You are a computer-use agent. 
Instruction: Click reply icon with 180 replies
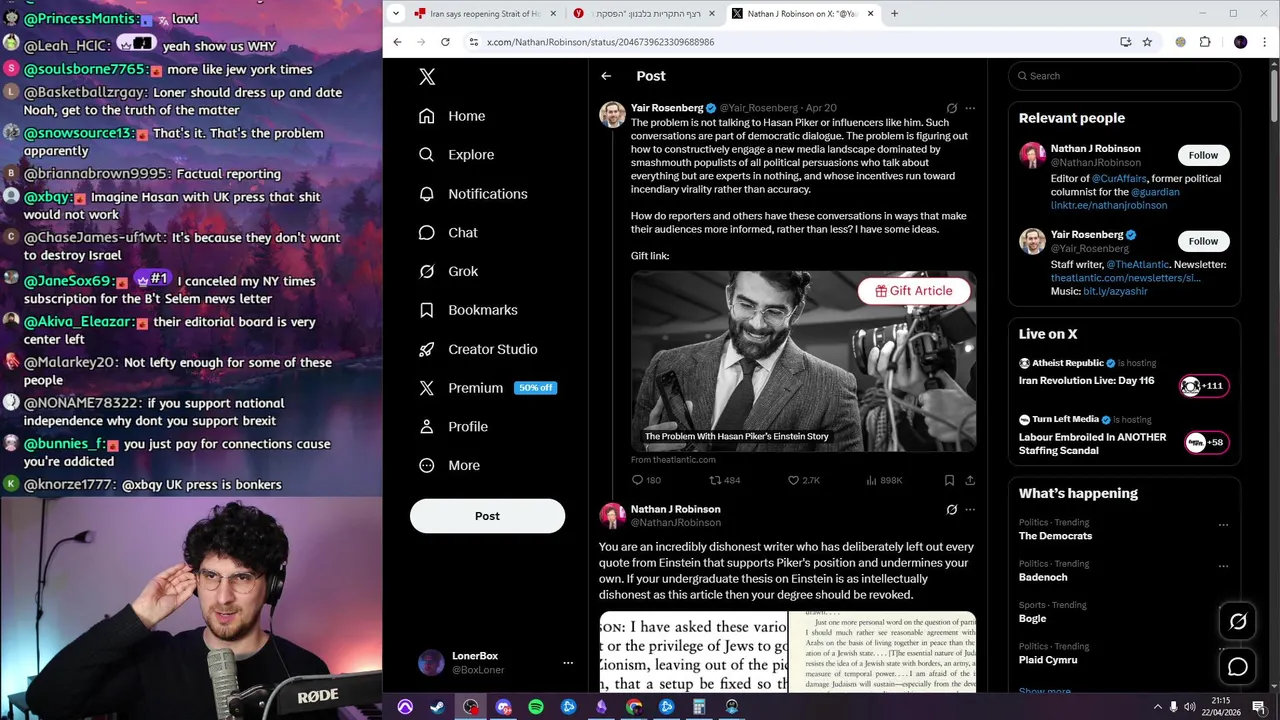(x=637, y=481)
